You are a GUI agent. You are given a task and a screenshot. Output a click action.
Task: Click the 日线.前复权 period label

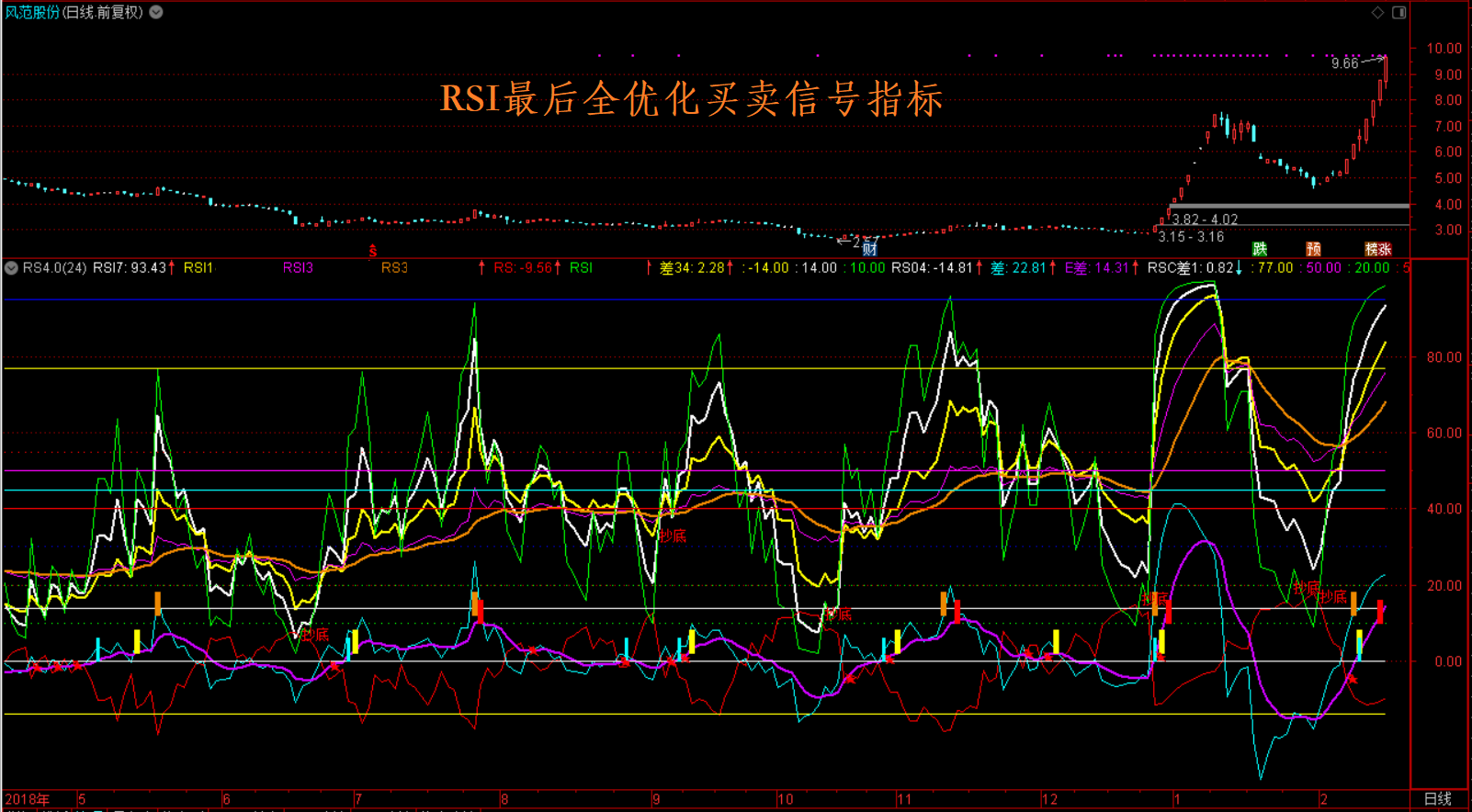tap(103, 12)
